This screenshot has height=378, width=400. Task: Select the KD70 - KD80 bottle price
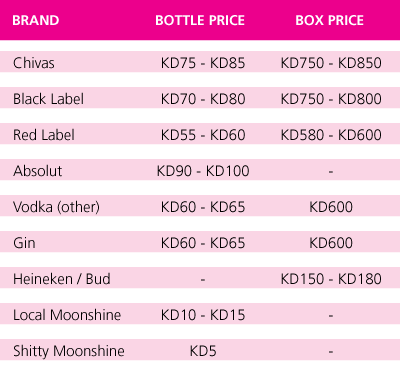click(x=203, y=99)
